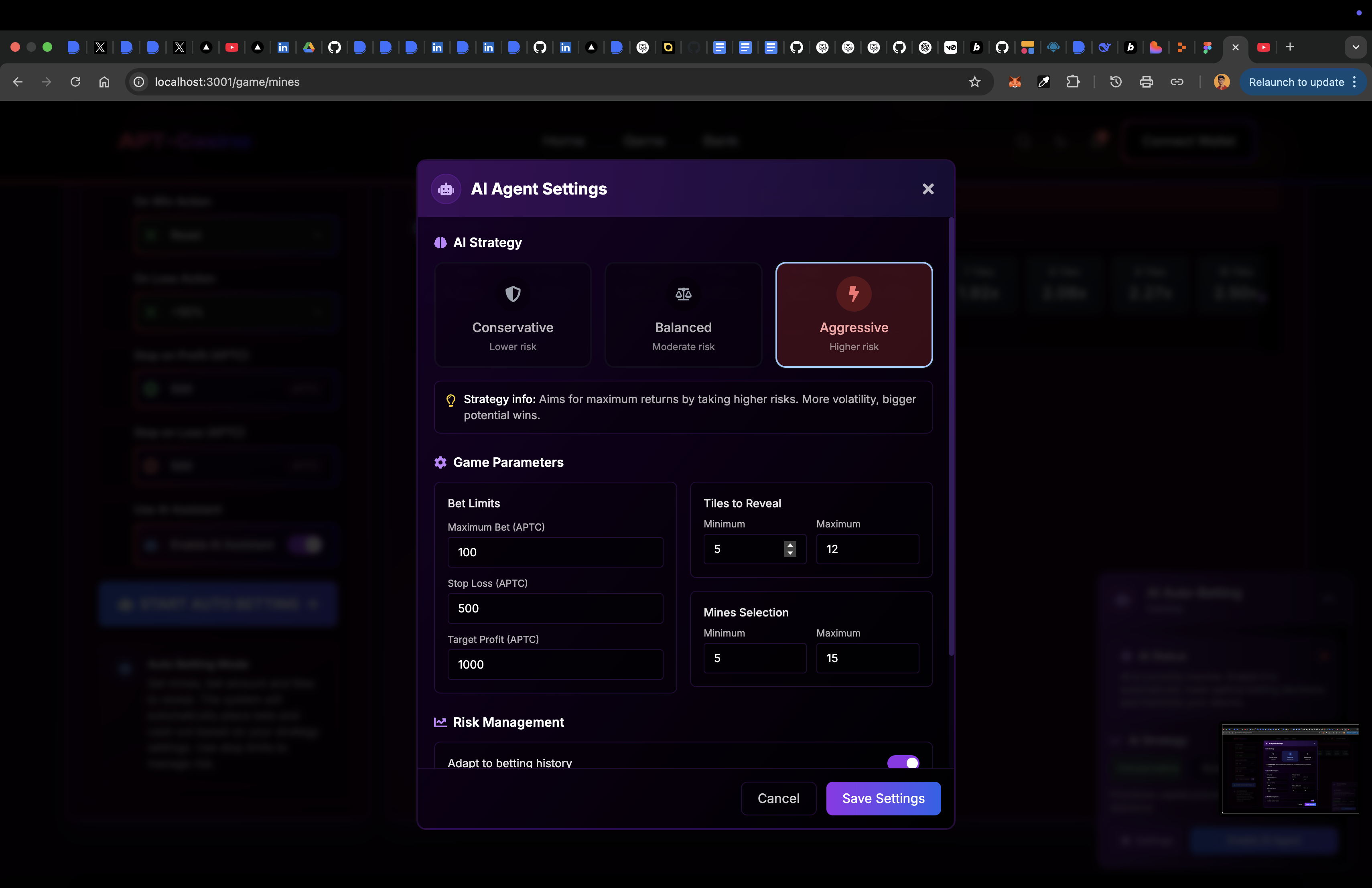The image size is (1372, 888).
Task: Open the browser extensions puzzle icon
Action: tap(1073, 82)
